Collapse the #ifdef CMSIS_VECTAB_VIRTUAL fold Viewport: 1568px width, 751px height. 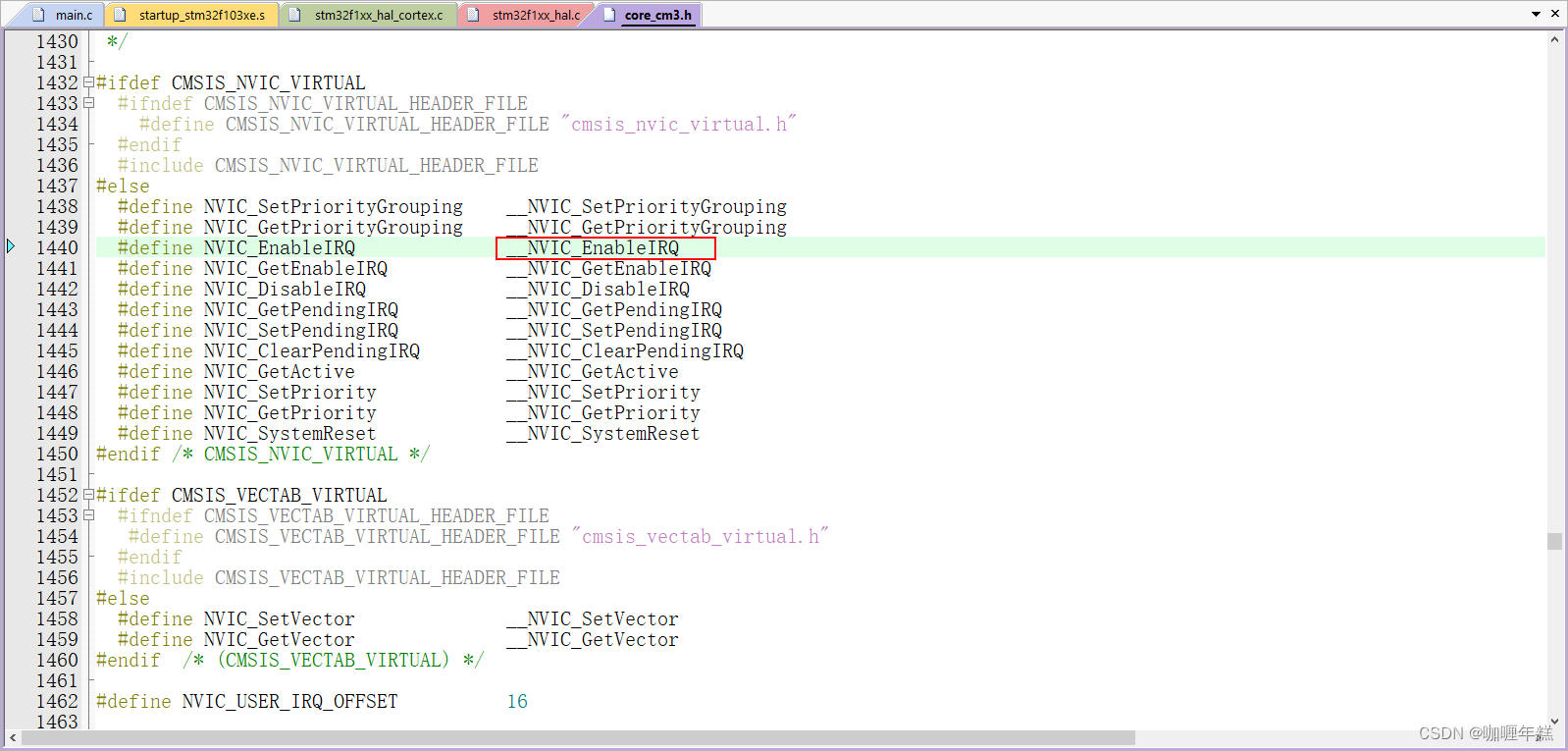89,495
